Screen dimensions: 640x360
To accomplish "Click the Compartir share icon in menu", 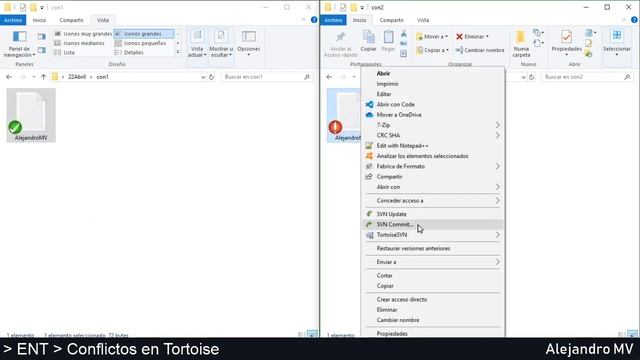I will pos(369,177).
